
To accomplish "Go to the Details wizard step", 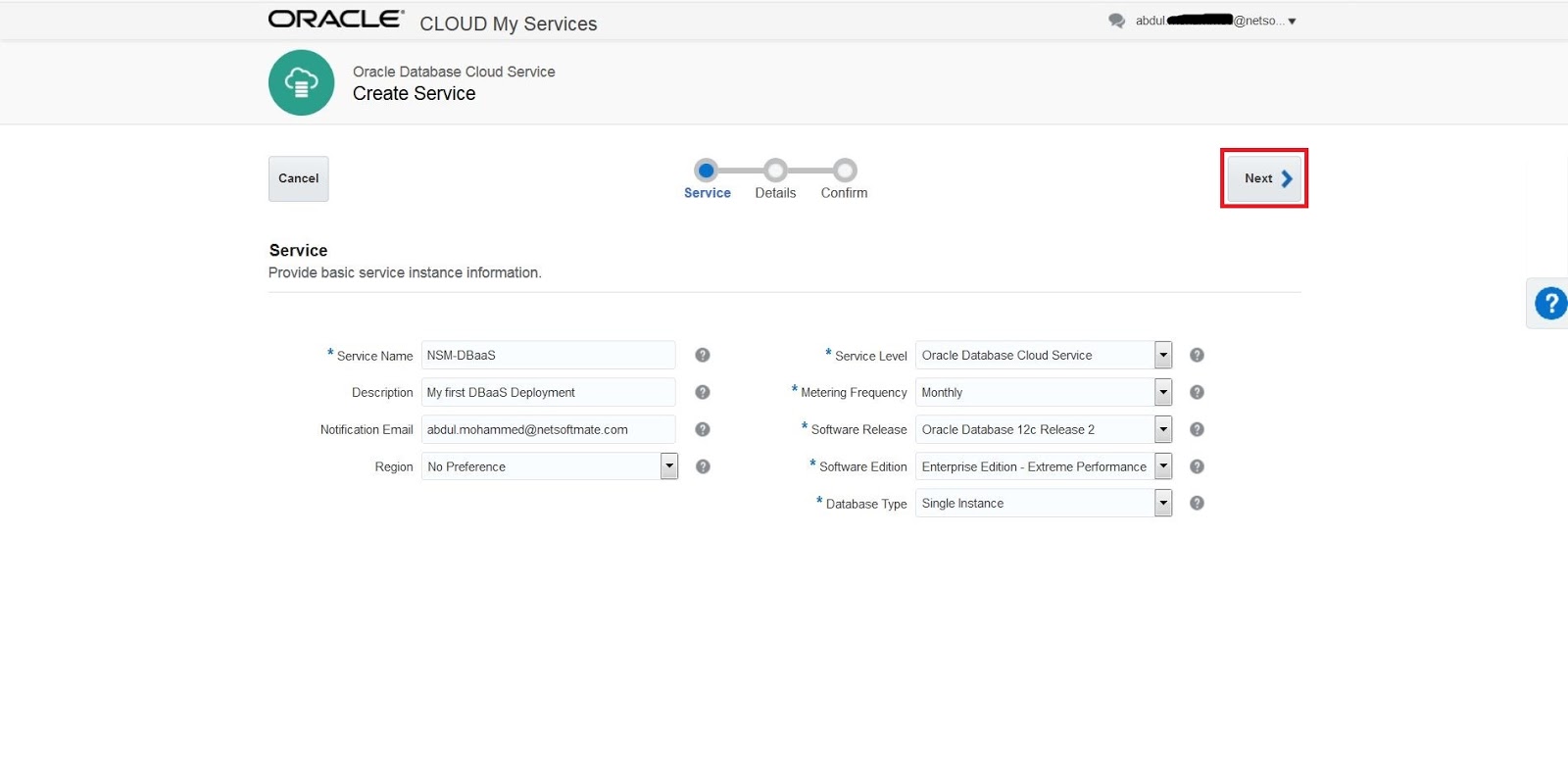I will 775,179.
